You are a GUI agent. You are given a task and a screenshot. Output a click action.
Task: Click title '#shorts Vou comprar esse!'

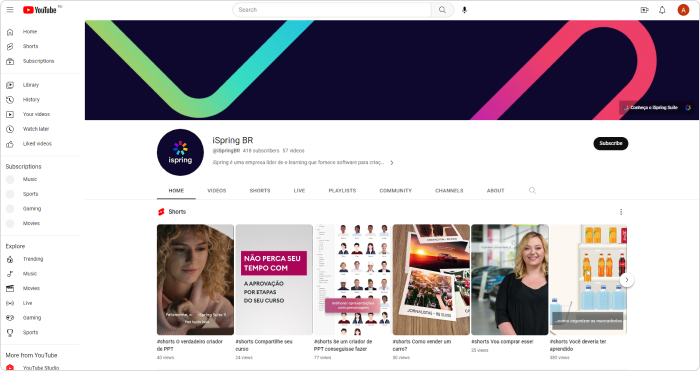[502, 342]
